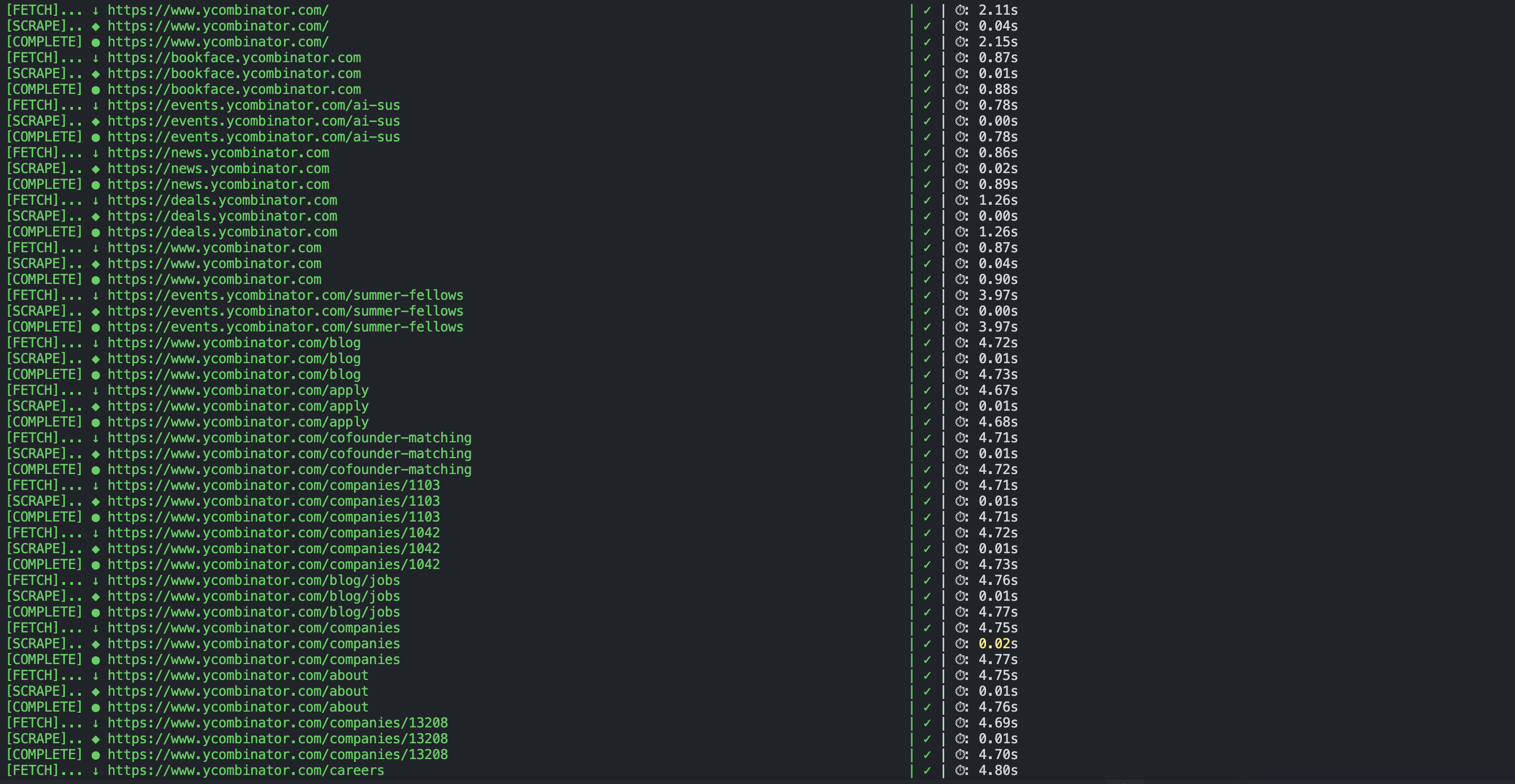
Task: Click the checkmark in the SCRAPE companies/13208 row
Action: (x=927, y=739)
